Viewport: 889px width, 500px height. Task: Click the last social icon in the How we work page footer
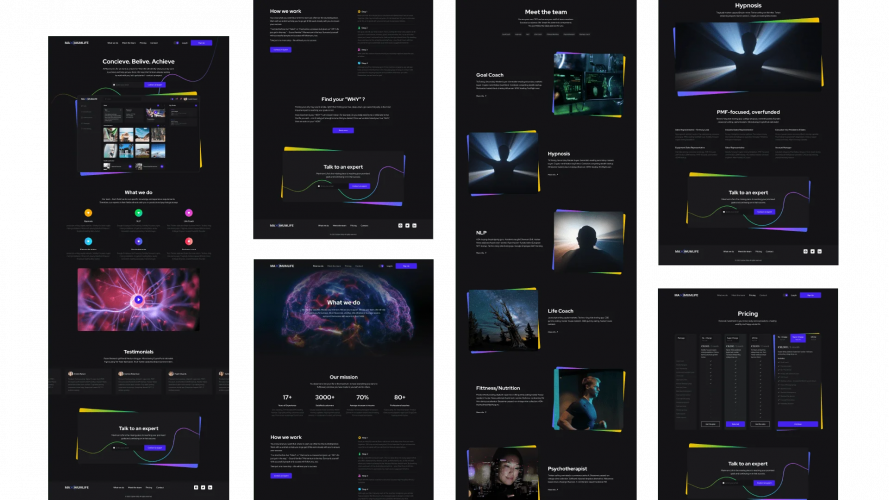click(414, 226)
